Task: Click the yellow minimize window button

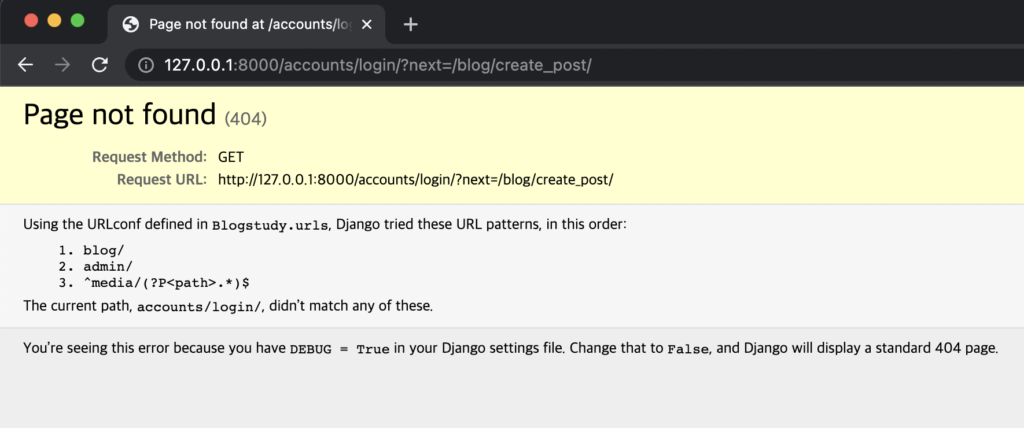Action: click(x=54, y=20)
